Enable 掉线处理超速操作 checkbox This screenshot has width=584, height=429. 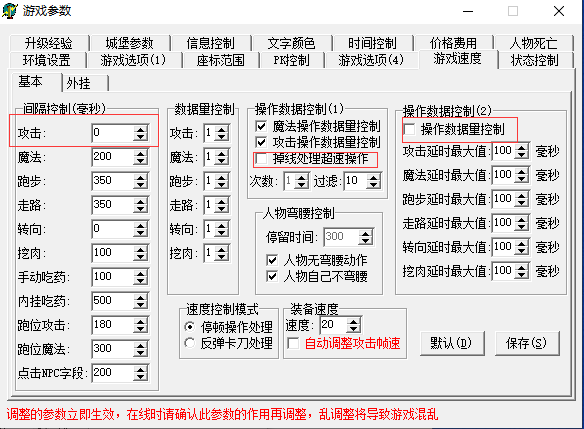coord(261,159)
